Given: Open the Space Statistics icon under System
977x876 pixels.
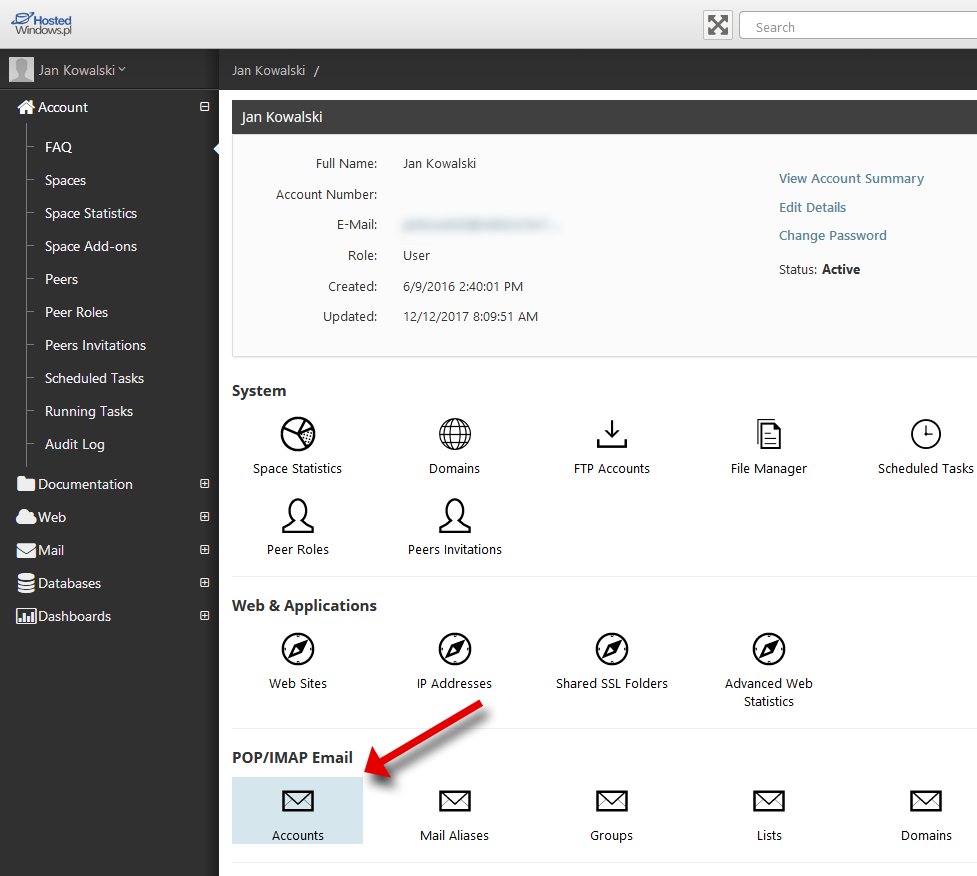Looking at the screenshot, I should [298, 434].
